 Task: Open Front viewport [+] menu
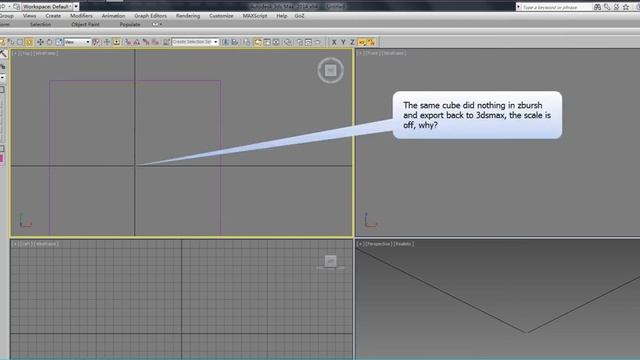360,53
